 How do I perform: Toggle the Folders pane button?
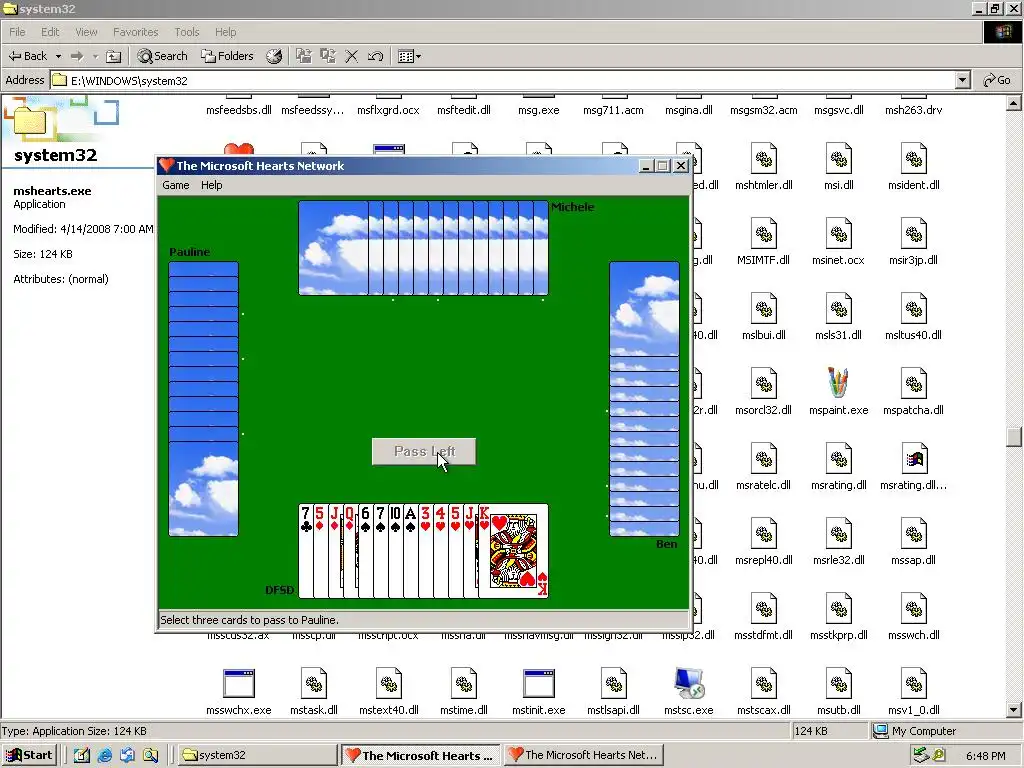point(227,56)
